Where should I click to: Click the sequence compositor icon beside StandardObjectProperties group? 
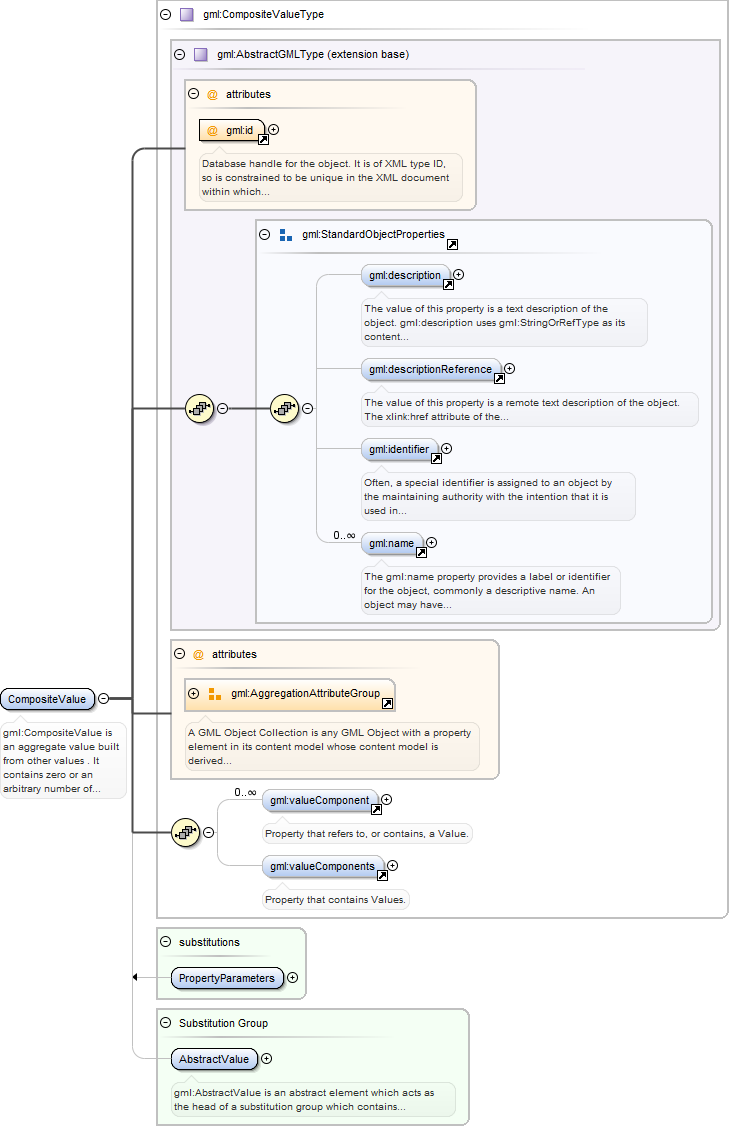tap(285, 408)
